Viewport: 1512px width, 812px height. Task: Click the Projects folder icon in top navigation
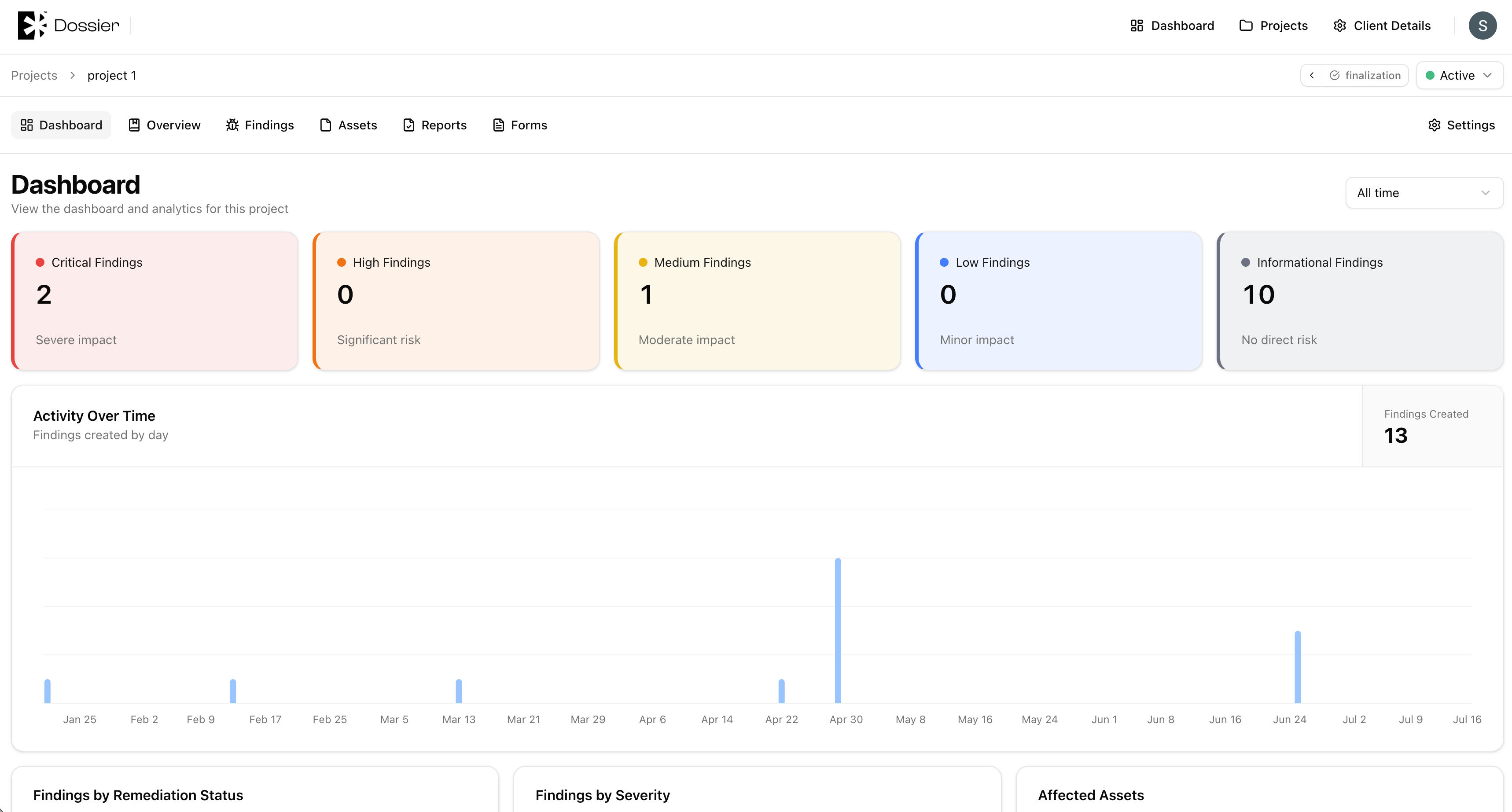(1246, 26)
